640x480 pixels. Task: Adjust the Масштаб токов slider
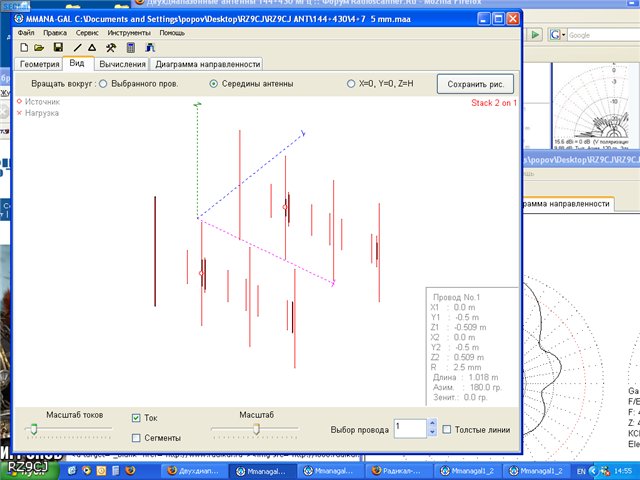(x=34, y=429)
